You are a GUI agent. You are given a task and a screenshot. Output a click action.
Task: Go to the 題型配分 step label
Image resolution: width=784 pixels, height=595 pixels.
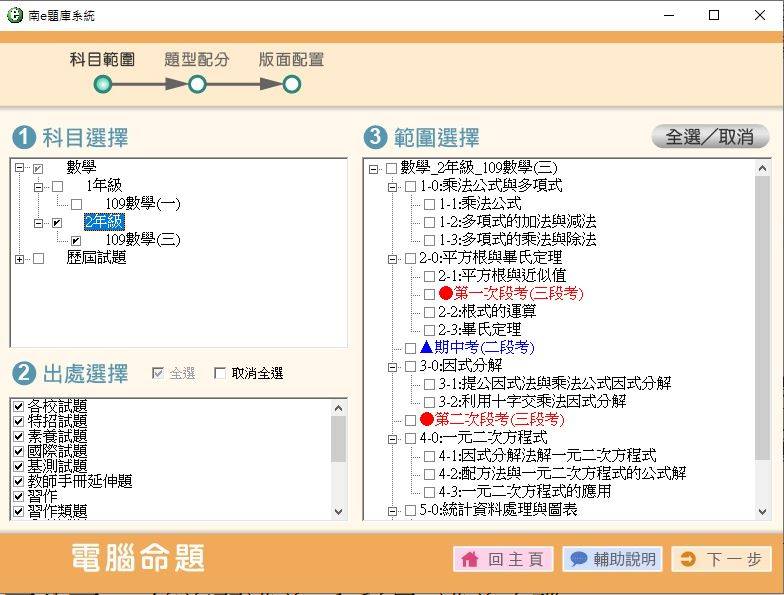[x=196, y=60]
